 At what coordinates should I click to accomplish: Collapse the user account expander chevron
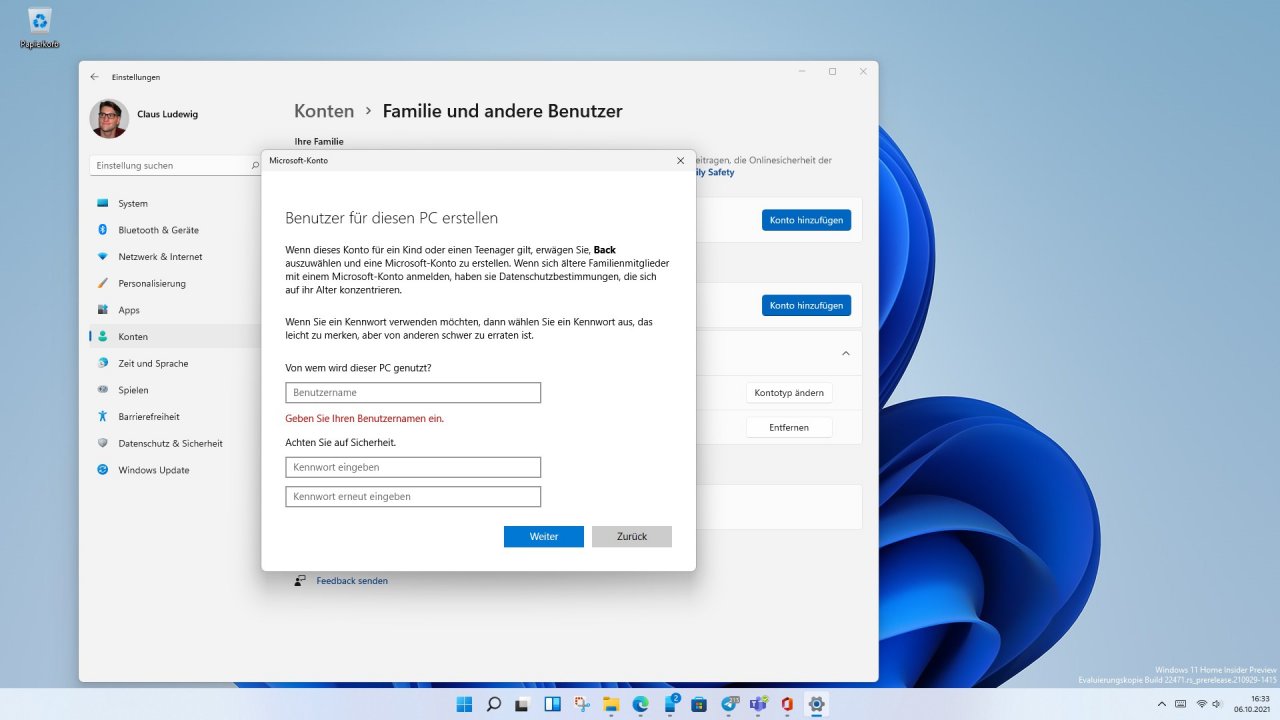point(845,353)
